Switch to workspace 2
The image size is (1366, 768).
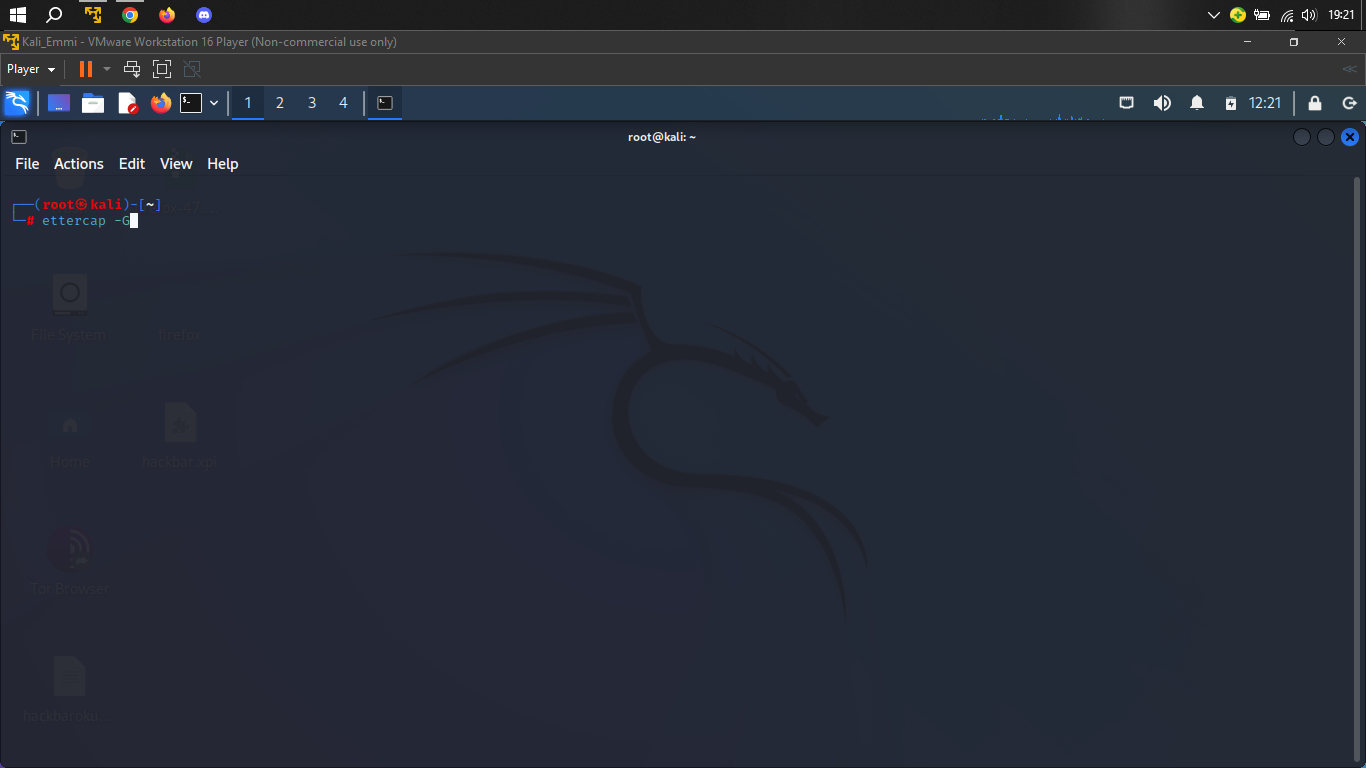pos(280,103)
